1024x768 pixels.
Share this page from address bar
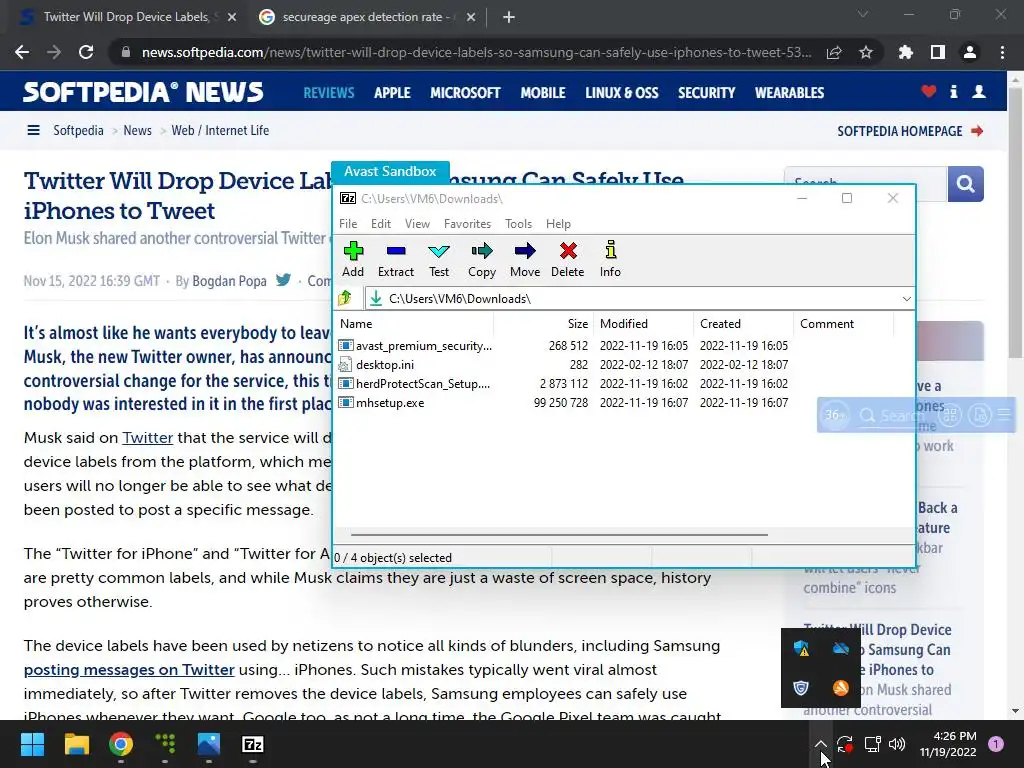pyautogui.click(x=834, y=52)
